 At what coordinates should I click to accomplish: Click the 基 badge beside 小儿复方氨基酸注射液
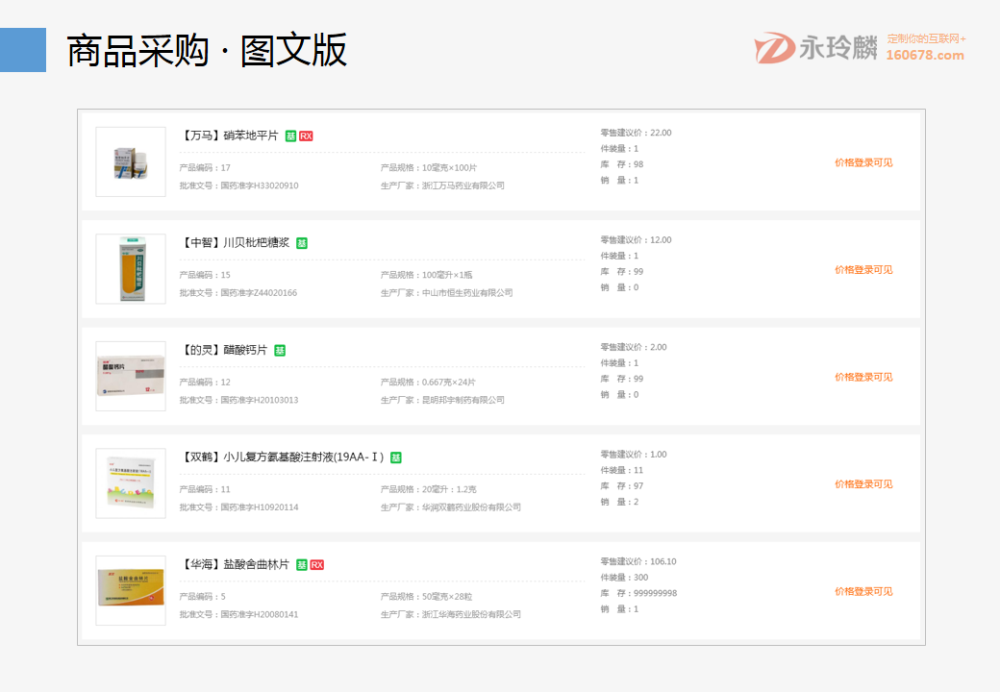[396, 458]
